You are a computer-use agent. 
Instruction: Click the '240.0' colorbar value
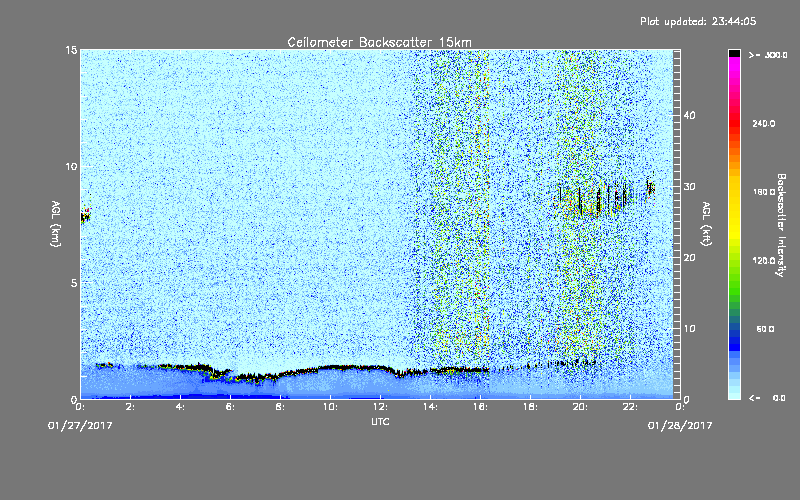(x=763, y=124)
